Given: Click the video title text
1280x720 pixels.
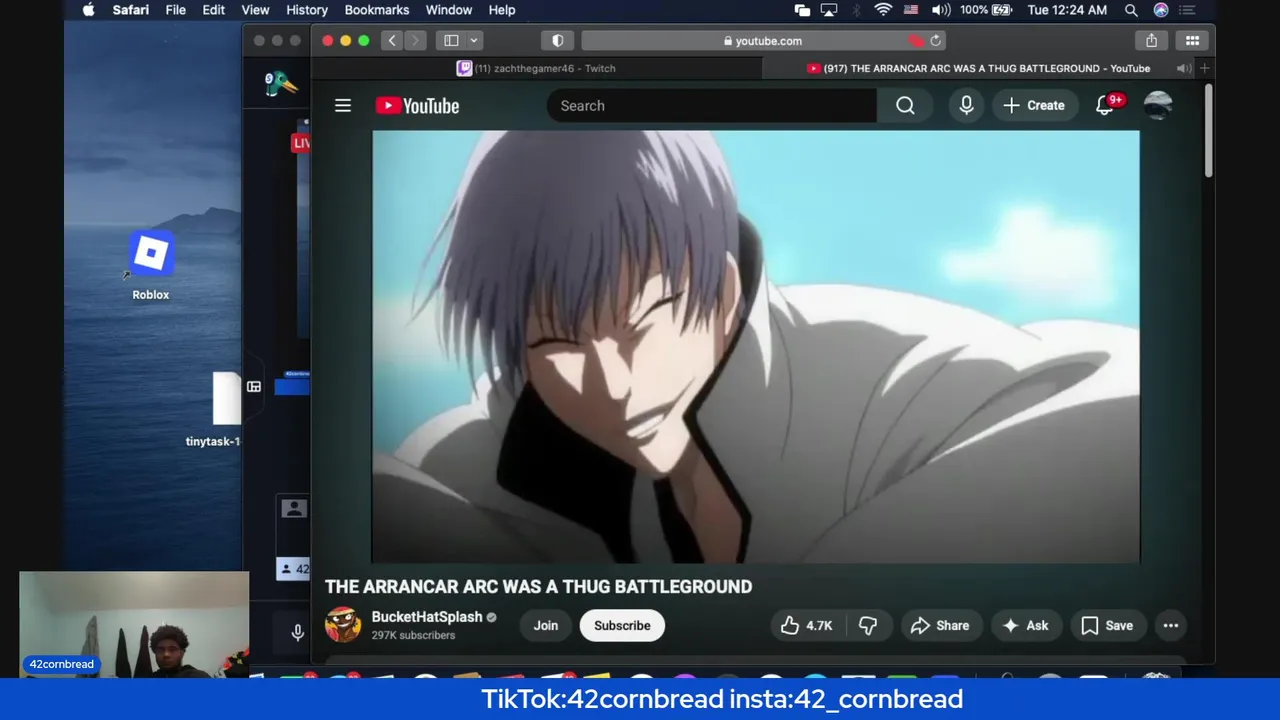Looking at the screenshot, I should [x=538, y=587].
